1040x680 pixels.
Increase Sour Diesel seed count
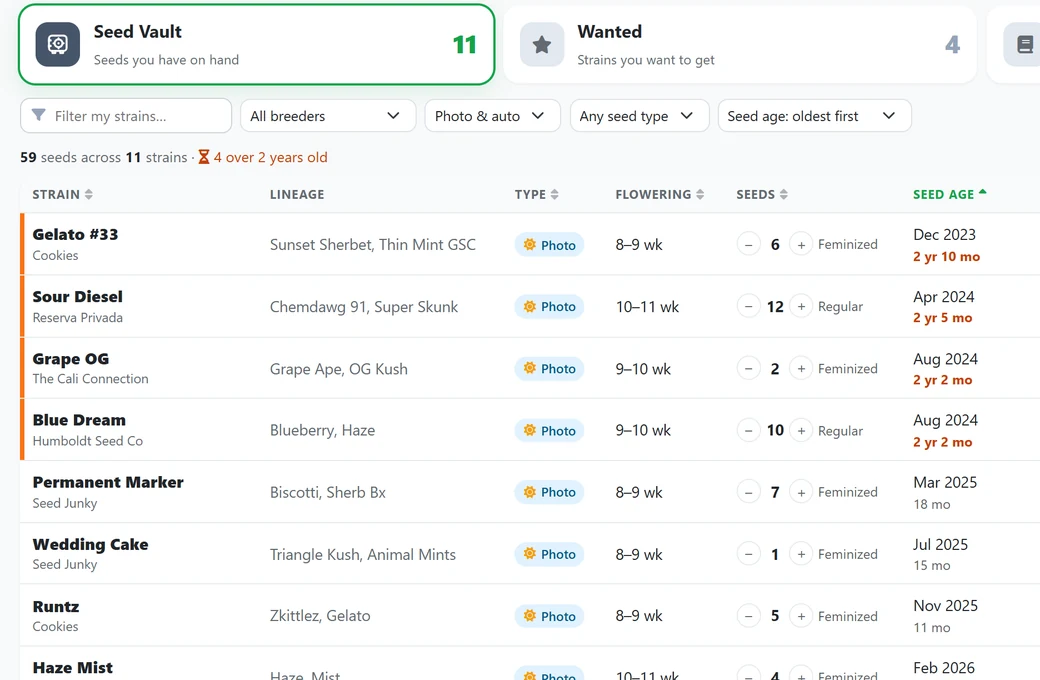(801, 306)
